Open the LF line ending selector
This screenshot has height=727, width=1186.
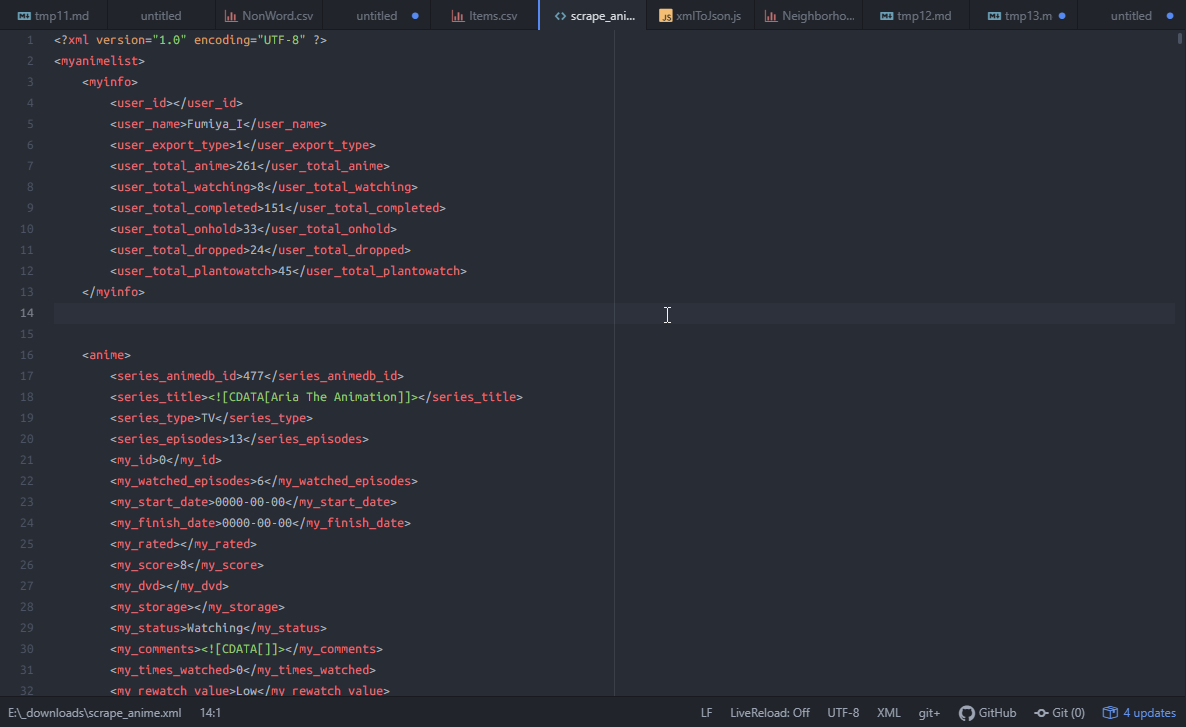click(706, 713)
